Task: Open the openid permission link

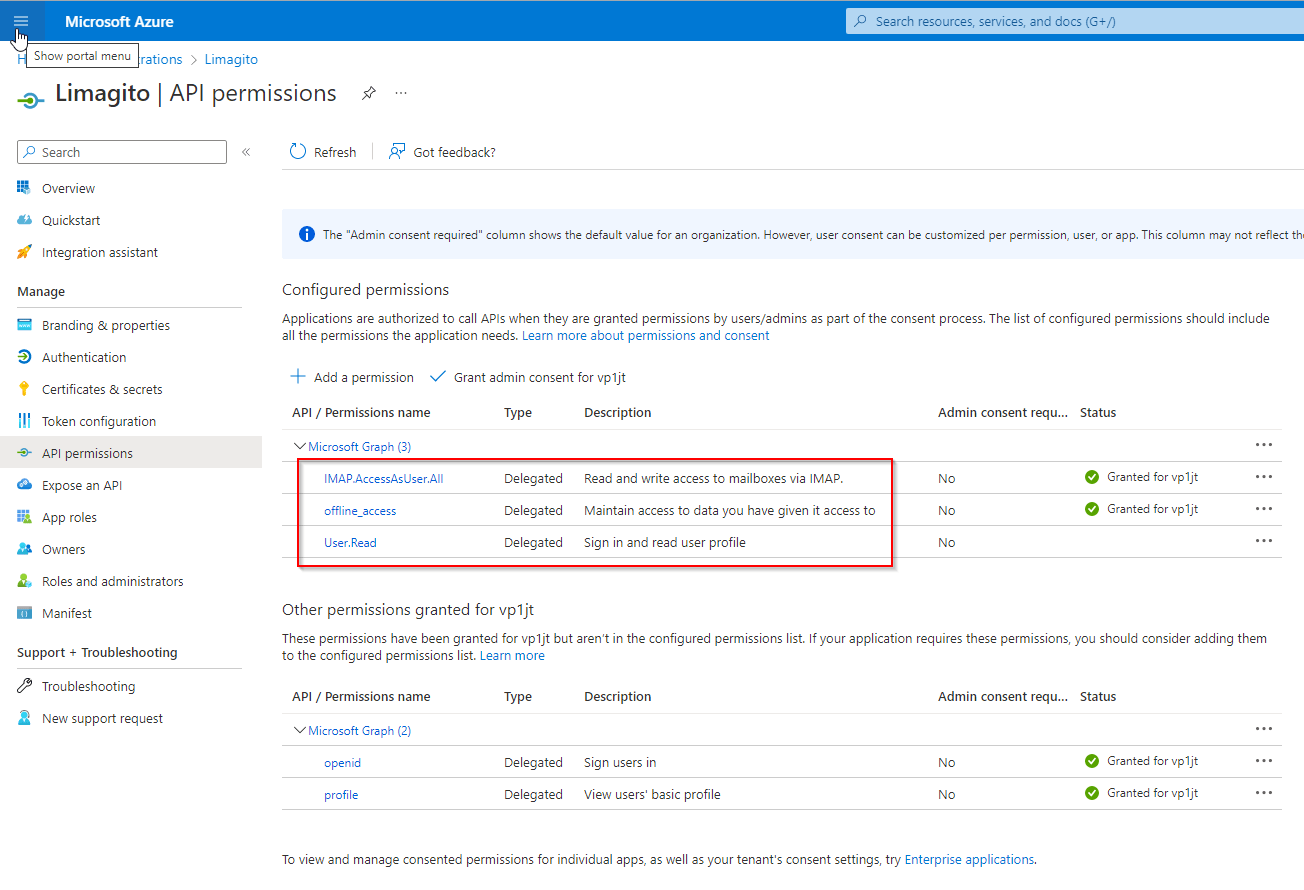Action: coord(342,762)
